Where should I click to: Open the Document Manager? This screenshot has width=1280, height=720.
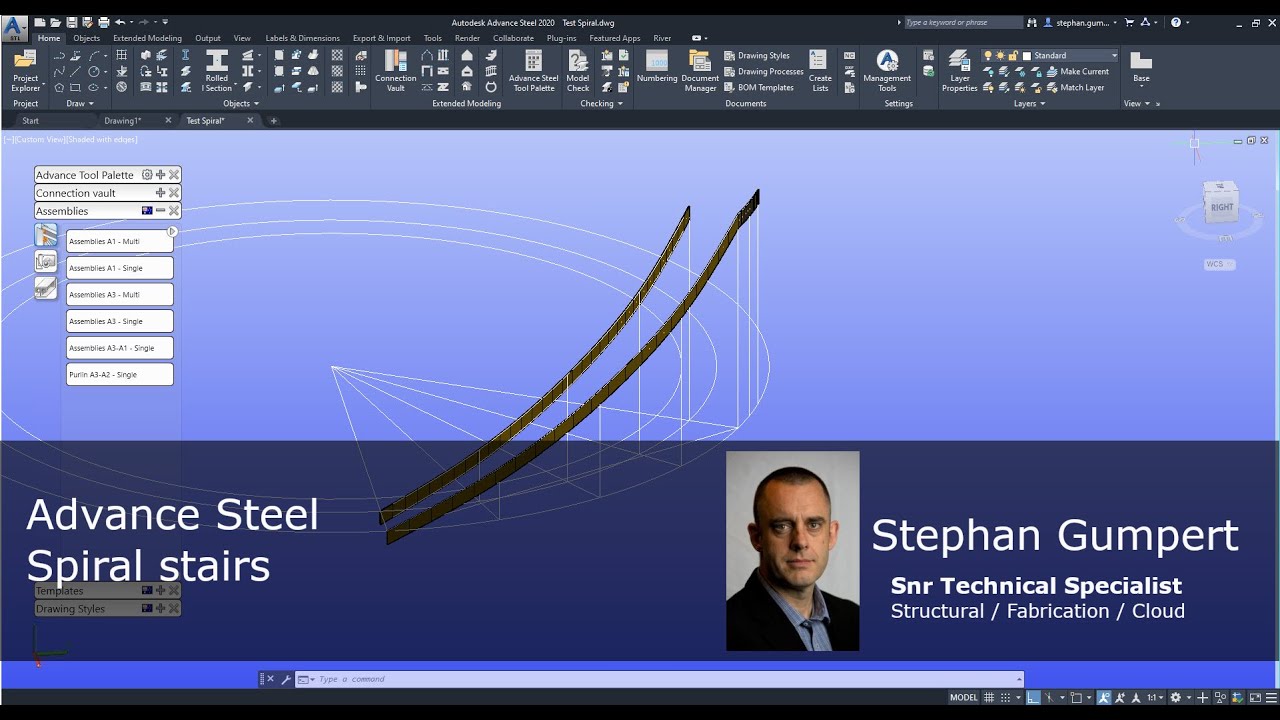[700, 71]
